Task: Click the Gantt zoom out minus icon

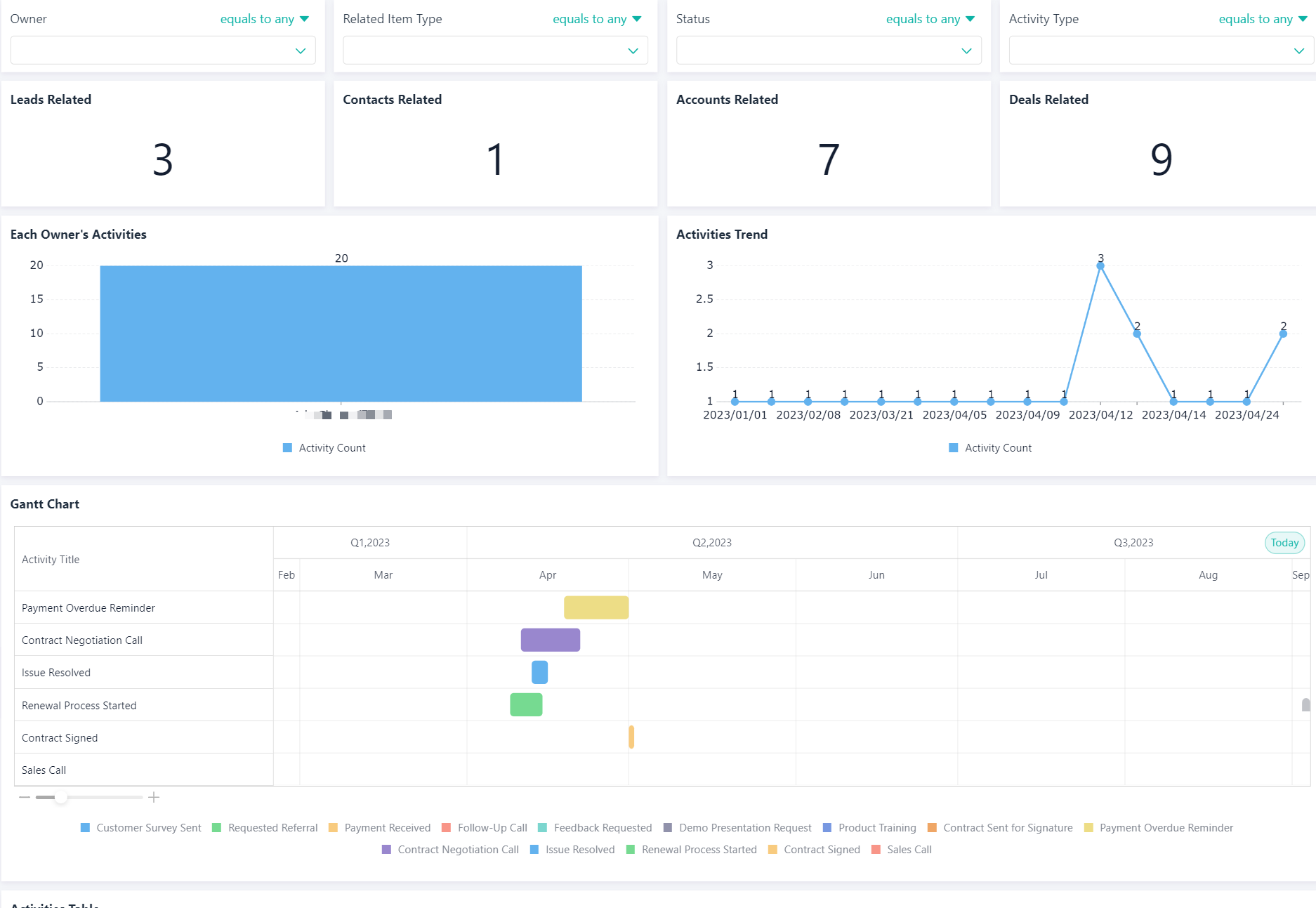Action: 25,797
